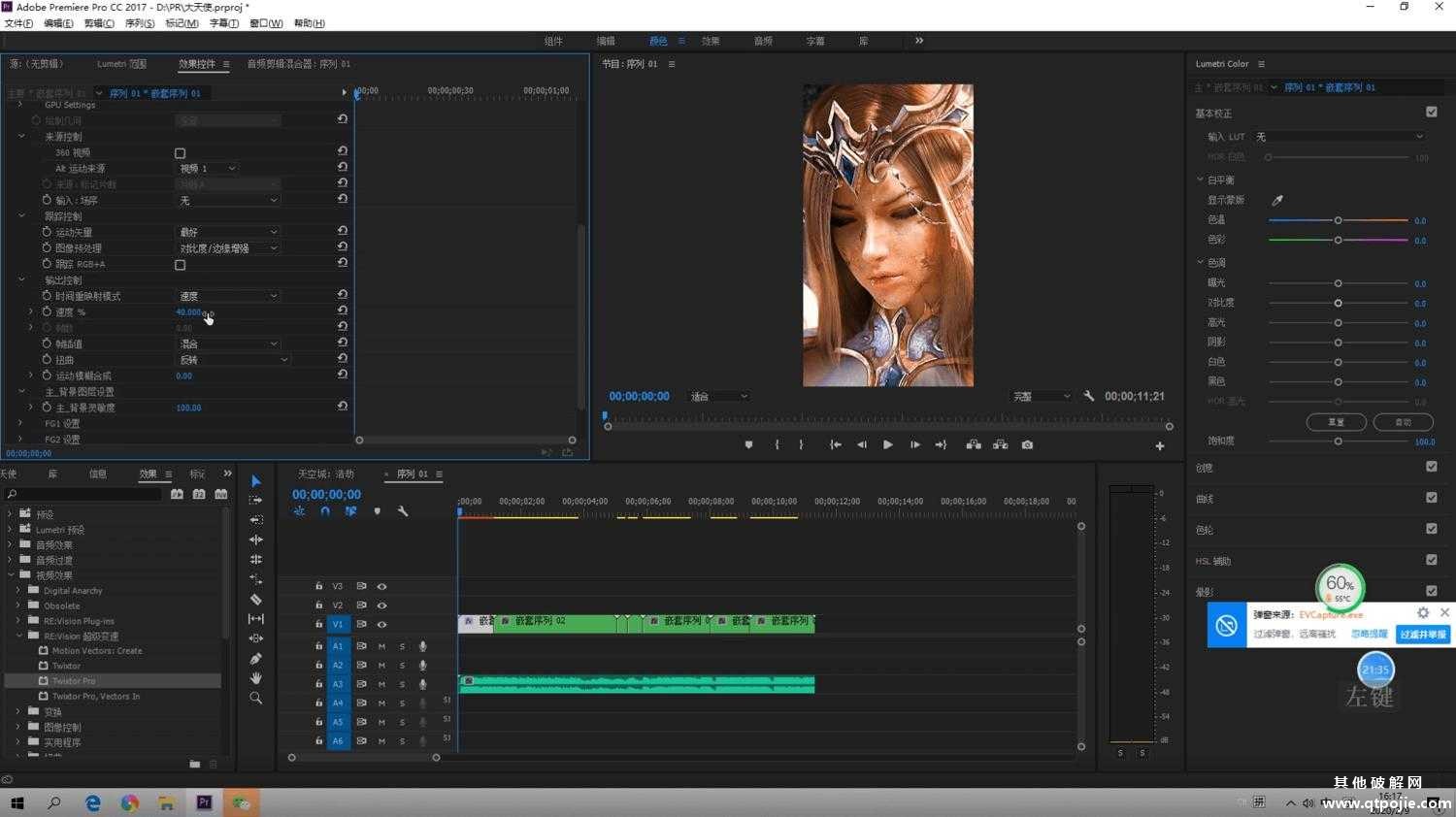Screen dimensions: 1456x817
Task: Open program monitor settings wrench
Action: pyautogui.click(x=1089, y=396)
